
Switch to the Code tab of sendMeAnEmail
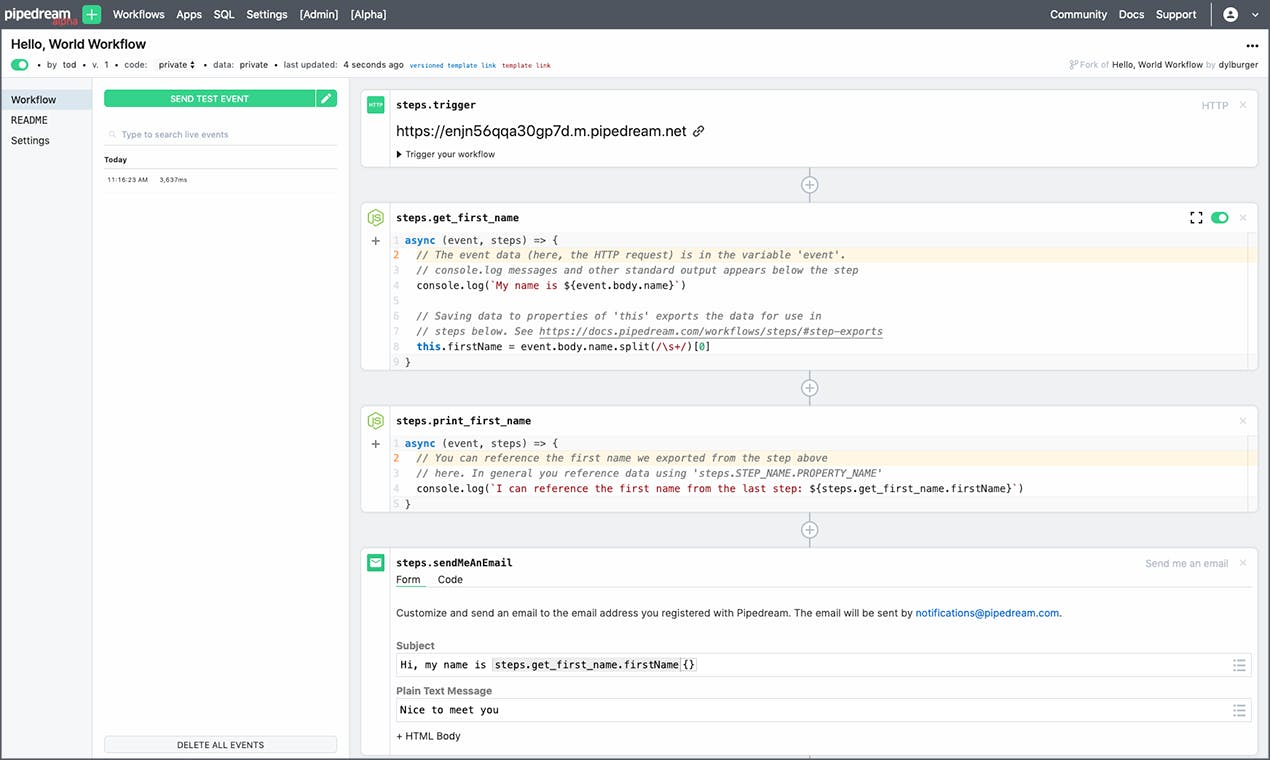click(450, 580)
